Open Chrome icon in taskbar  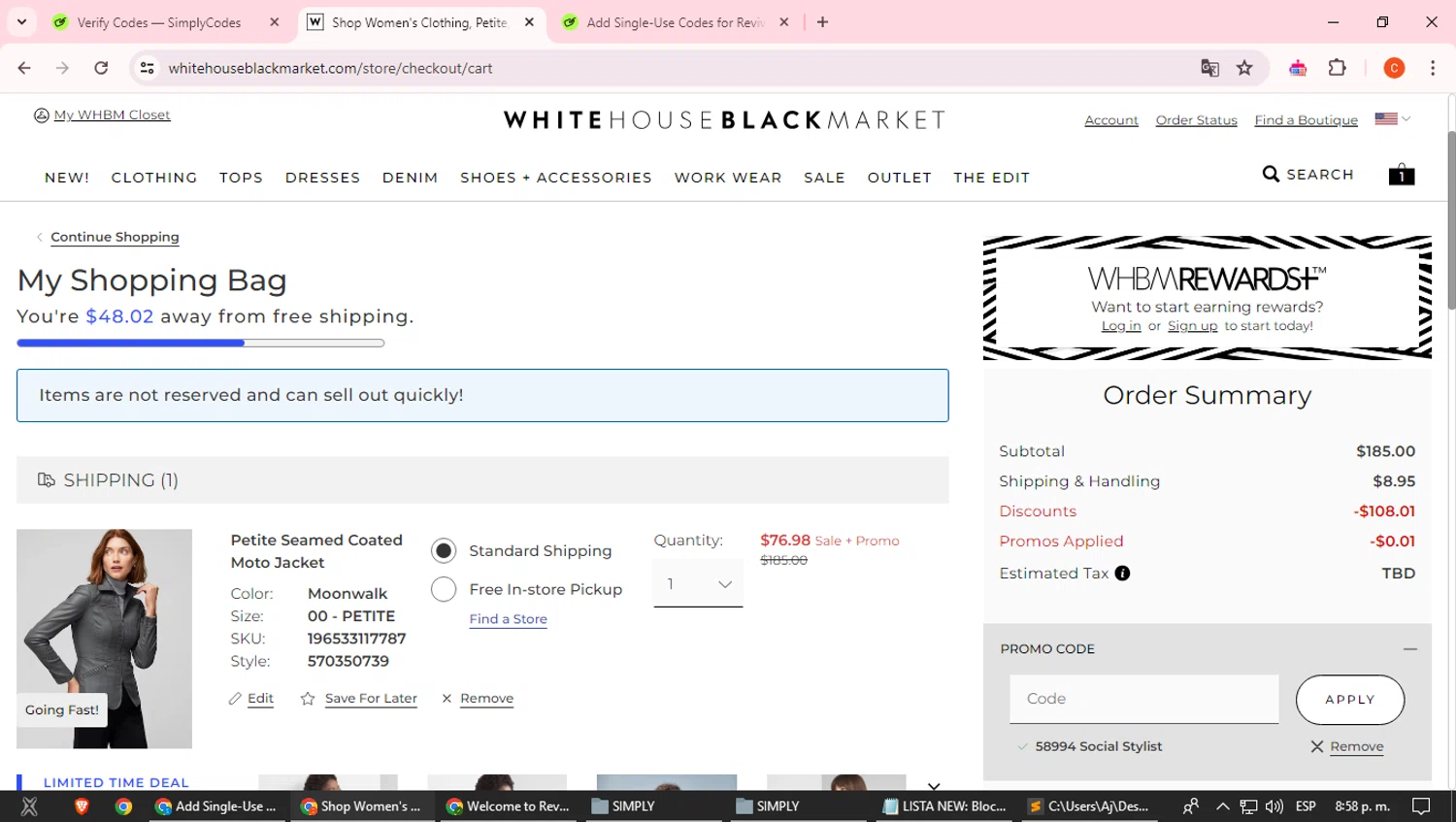[123, 806]
